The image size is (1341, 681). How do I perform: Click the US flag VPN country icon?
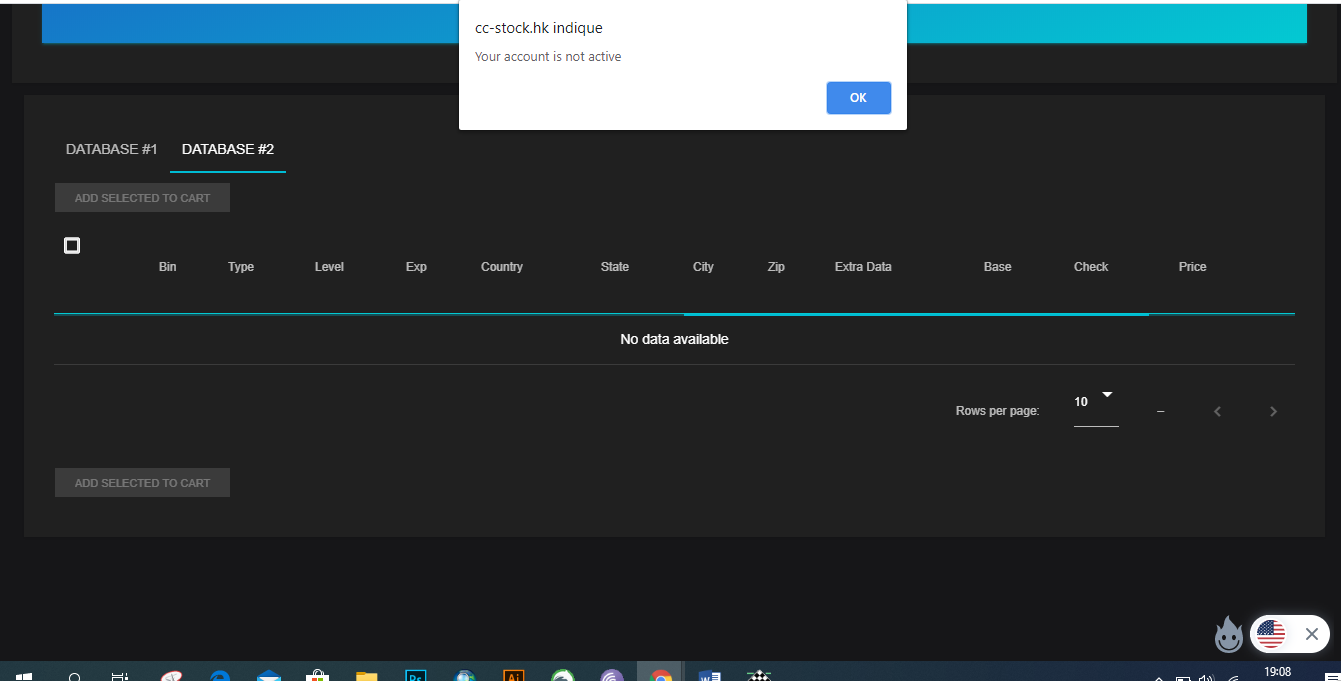point(1271,634)
